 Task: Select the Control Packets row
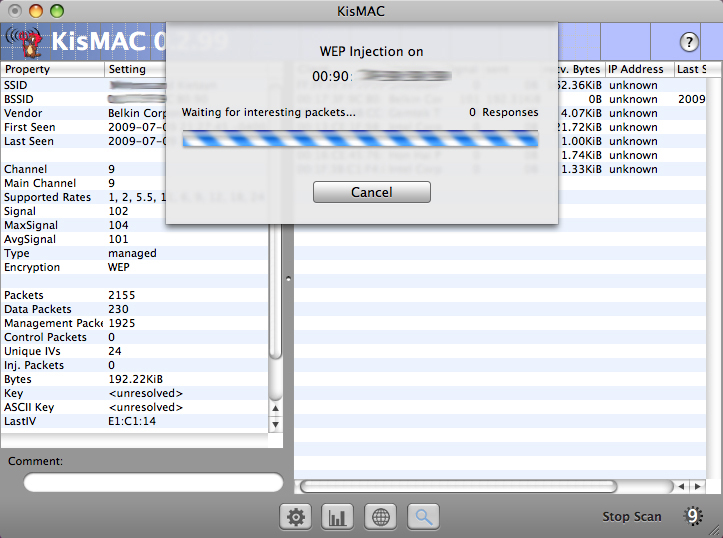135,337
